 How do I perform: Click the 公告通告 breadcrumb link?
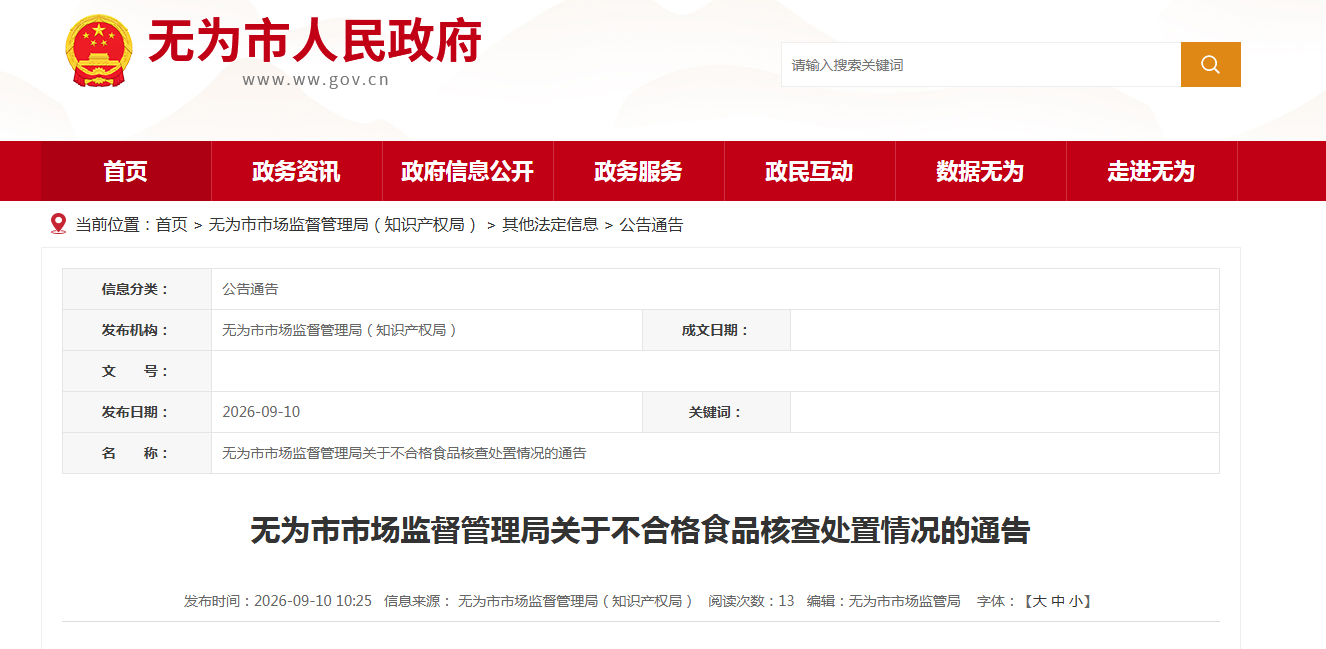(x=651, y=225)
